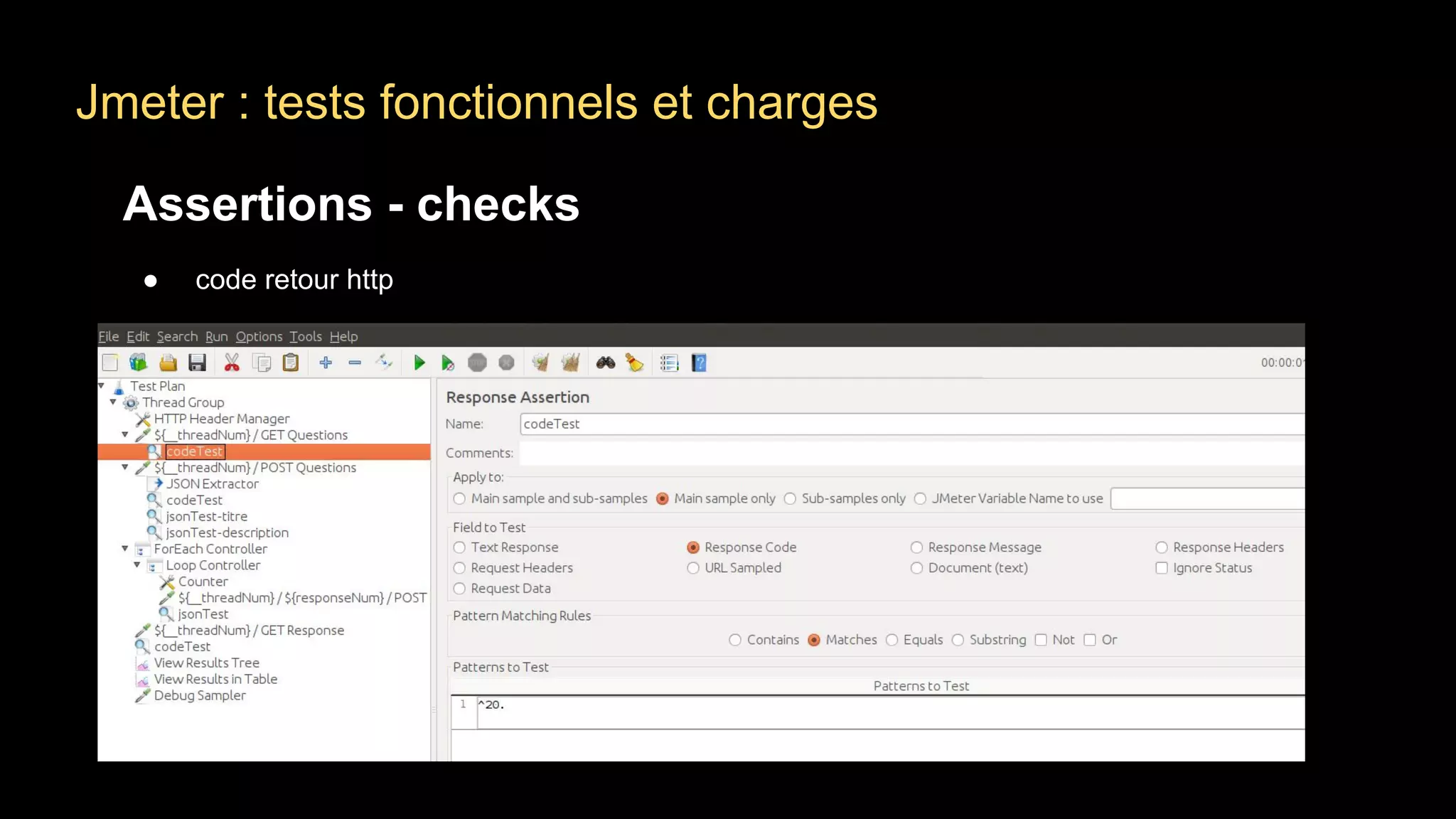Select JSON Extractor in the tree

[x=213, y=484]
